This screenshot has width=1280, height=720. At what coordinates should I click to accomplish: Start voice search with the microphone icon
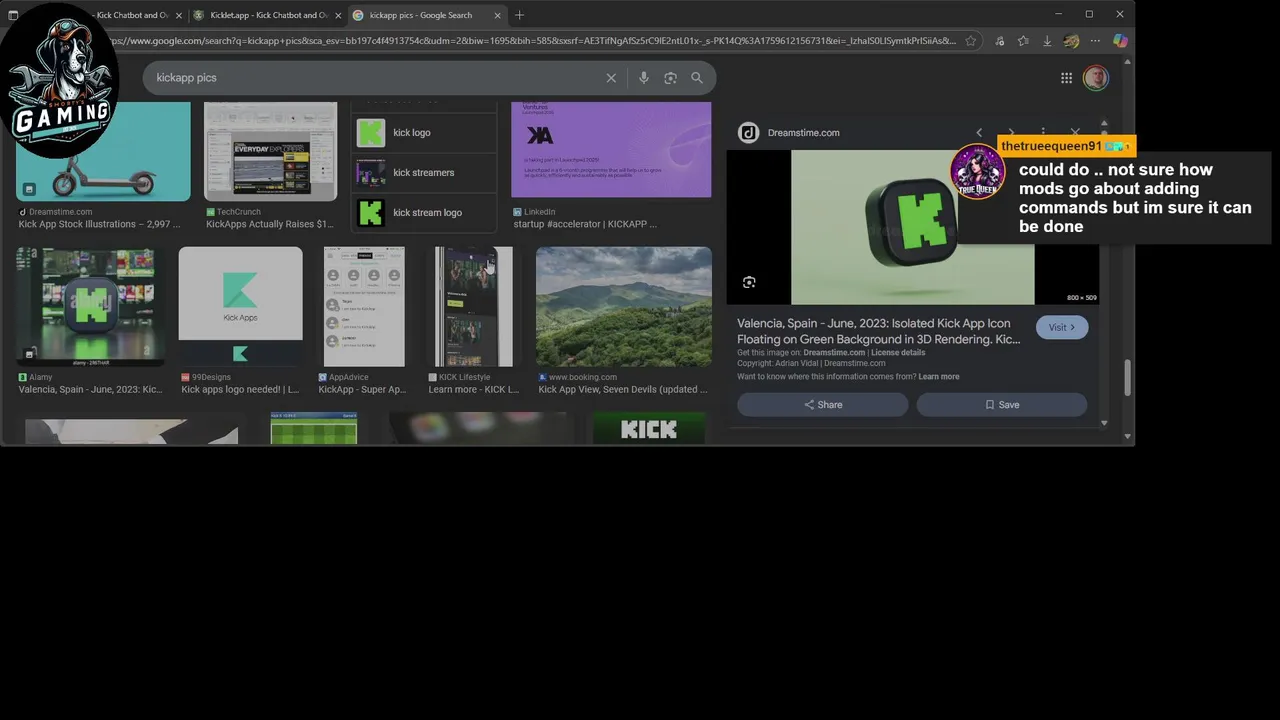[643, 78]
